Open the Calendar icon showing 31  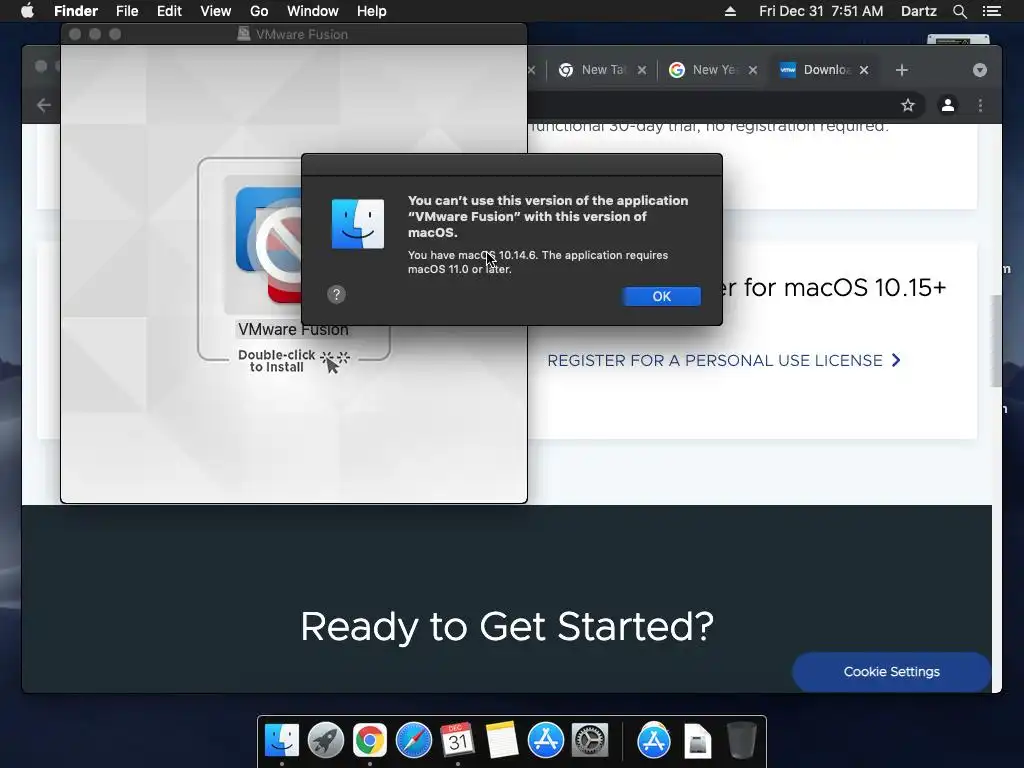(x=457, y=740)
